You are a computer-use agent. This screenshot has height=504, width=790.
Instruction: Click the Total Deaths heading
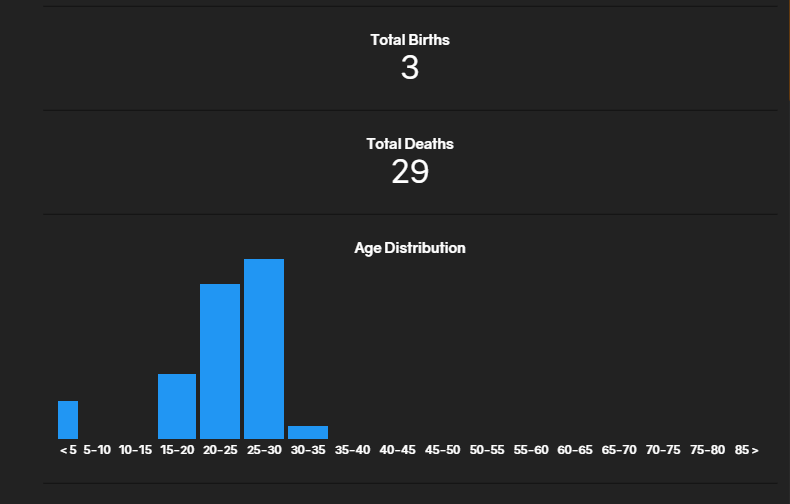[x=410, y=144]
